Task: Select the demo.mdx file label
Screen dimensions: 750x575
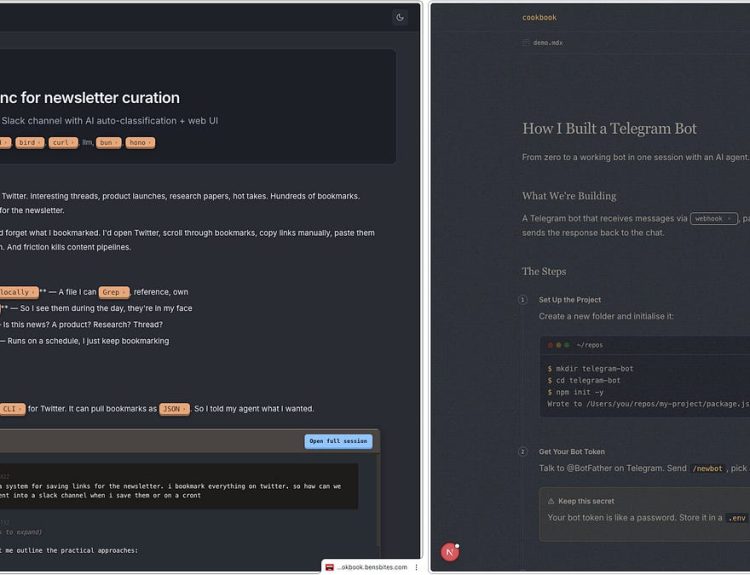Action: coord(548,42)
